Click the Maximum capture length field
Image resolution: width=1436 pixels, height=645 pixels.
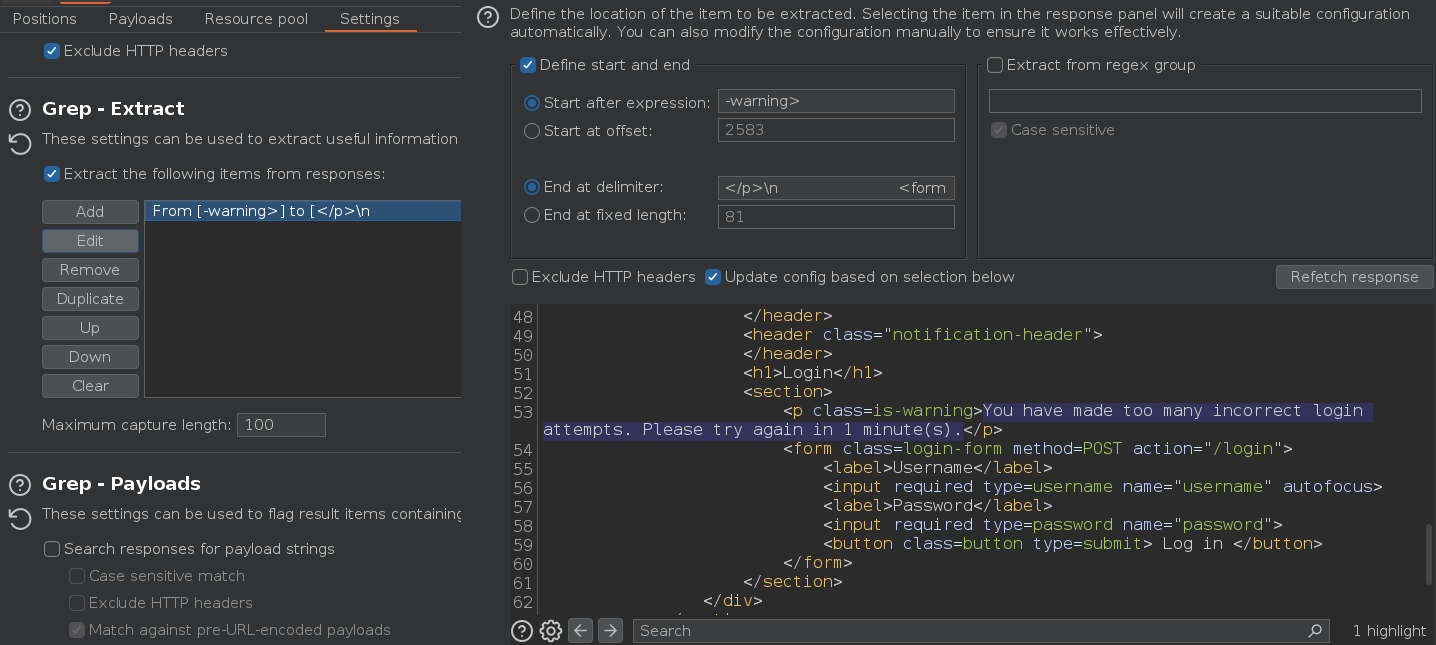[281, 425]
